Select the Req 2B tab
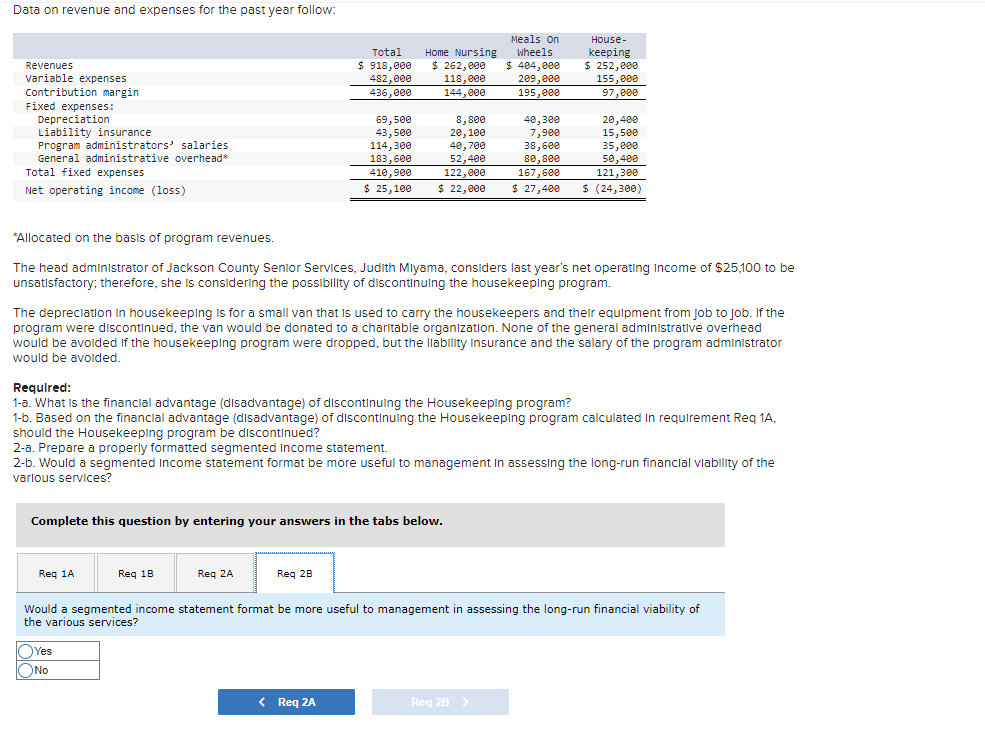Viewport: 985px width, 736px height. point(295,573)
